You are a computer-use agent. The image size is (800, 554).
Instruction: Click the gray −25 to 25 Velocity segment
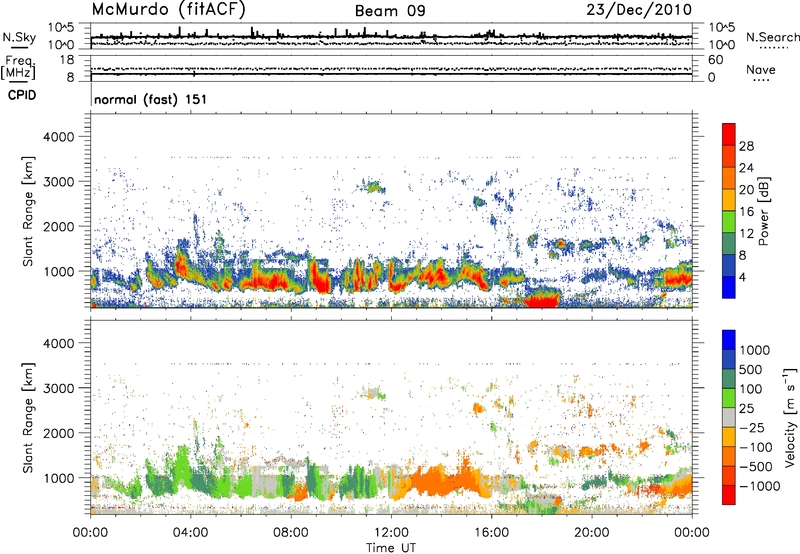[x=729, y=418]
